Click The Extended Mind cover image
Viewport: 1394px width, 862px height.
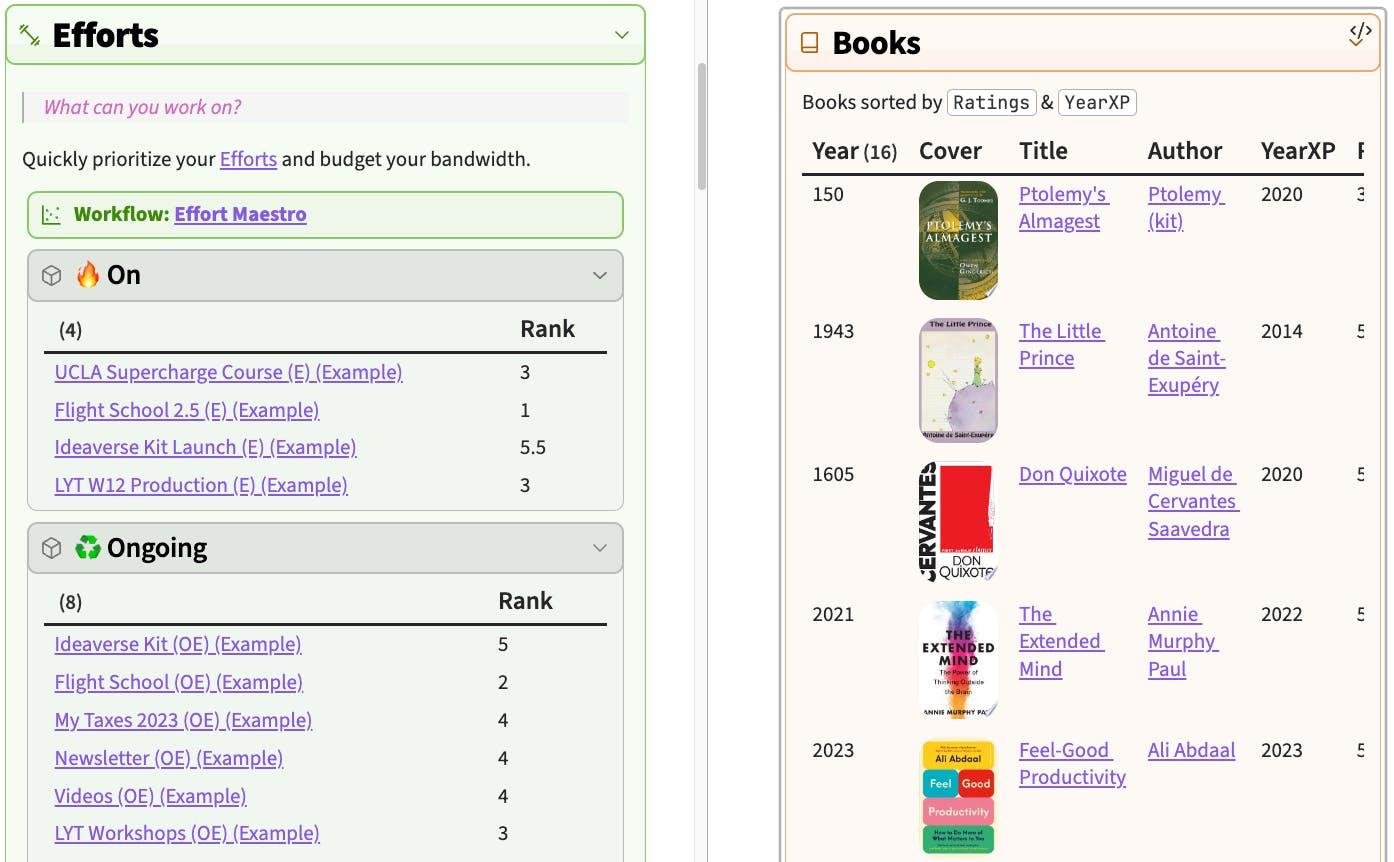[958, 660]
